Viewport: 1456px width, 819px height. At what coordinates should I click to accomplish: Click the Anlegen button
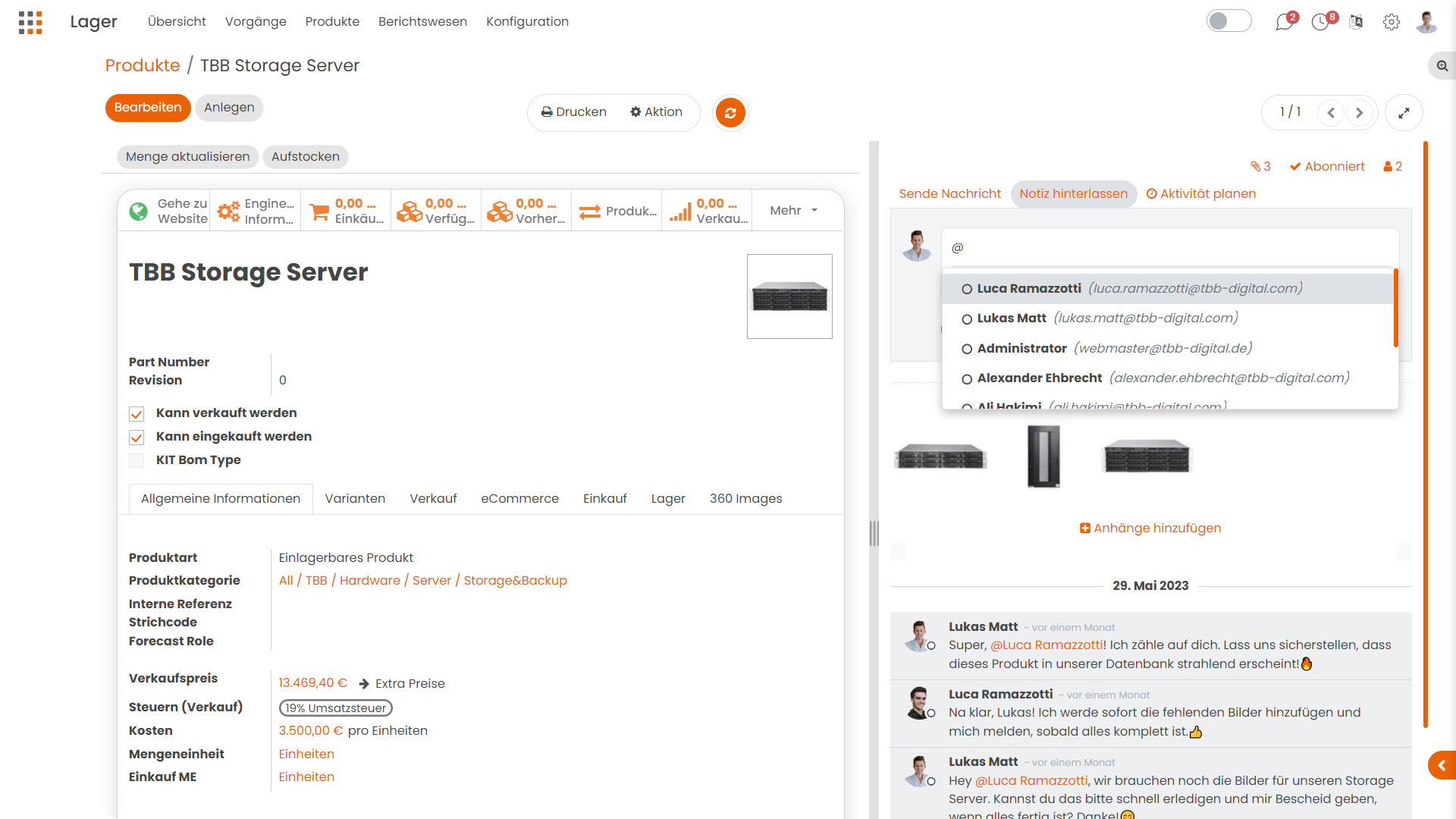click(x=229, y=108)
